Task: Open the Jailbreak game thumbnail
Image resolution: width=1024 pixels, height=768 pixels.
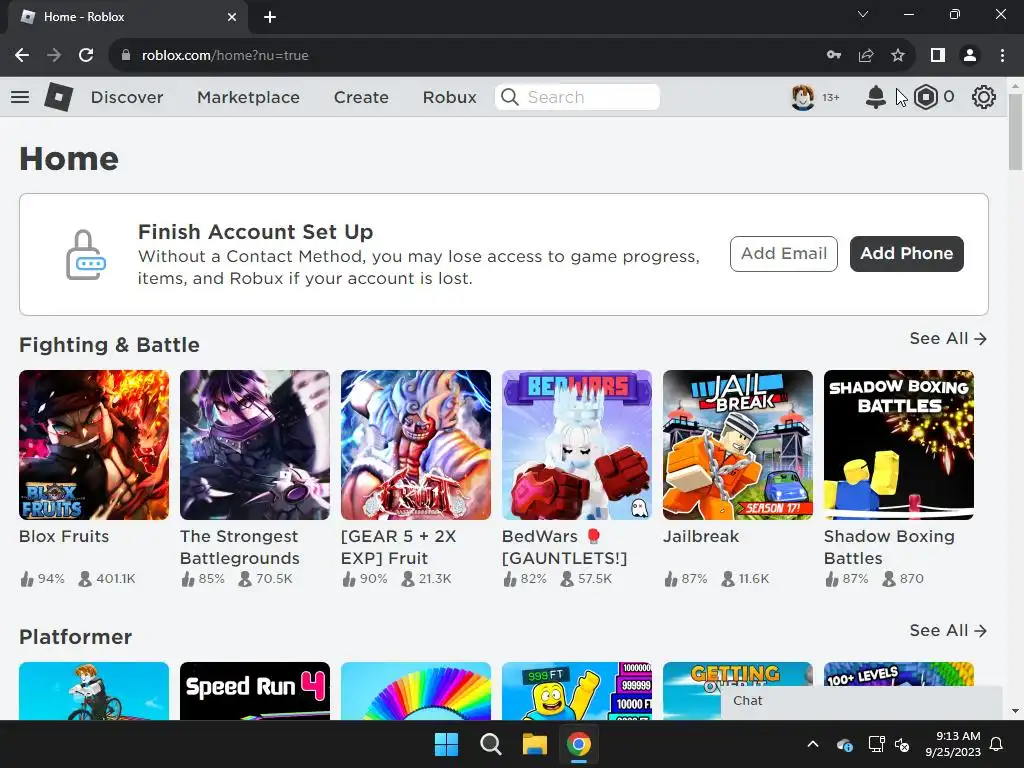Action: pos(738,445)
